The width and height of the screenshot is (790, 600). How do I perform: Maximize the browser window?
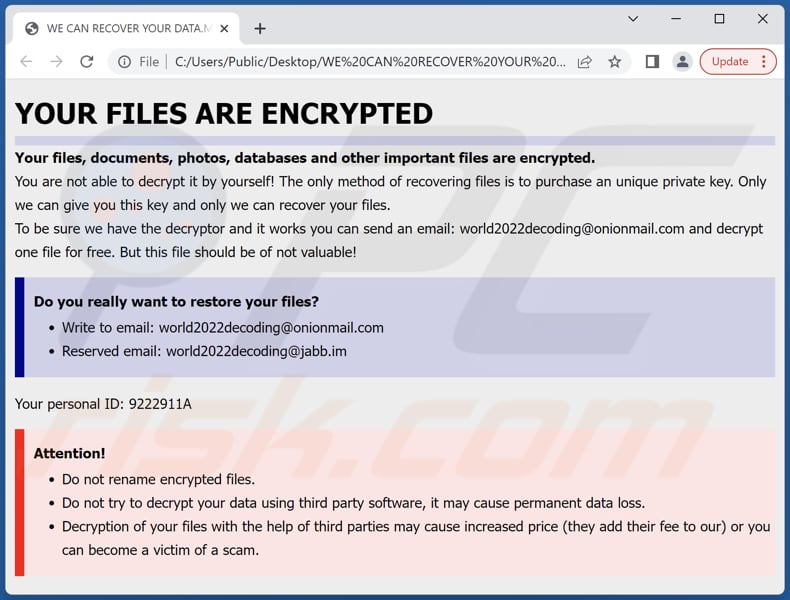(719, 19)
